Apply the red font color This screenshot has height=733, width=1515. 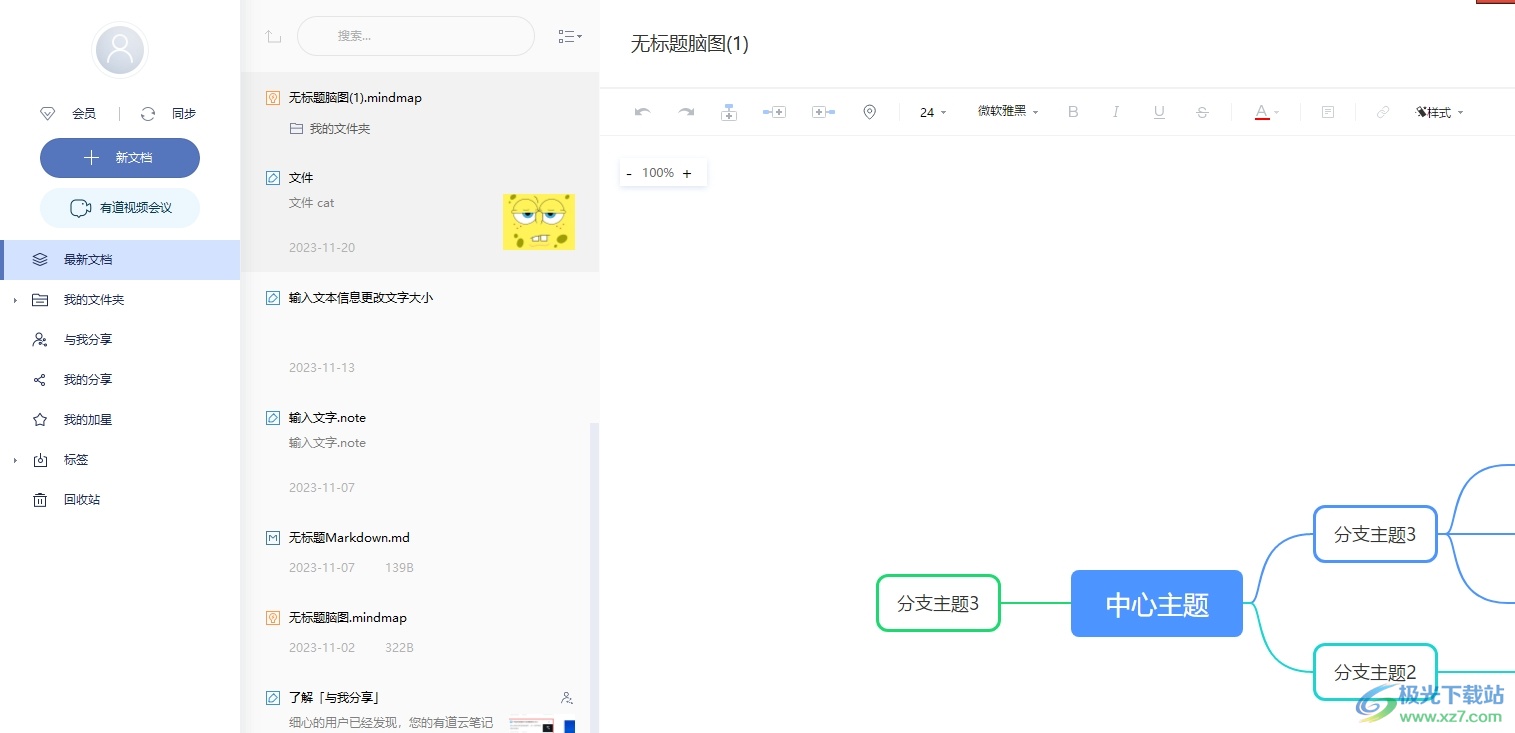[1262, 112]
